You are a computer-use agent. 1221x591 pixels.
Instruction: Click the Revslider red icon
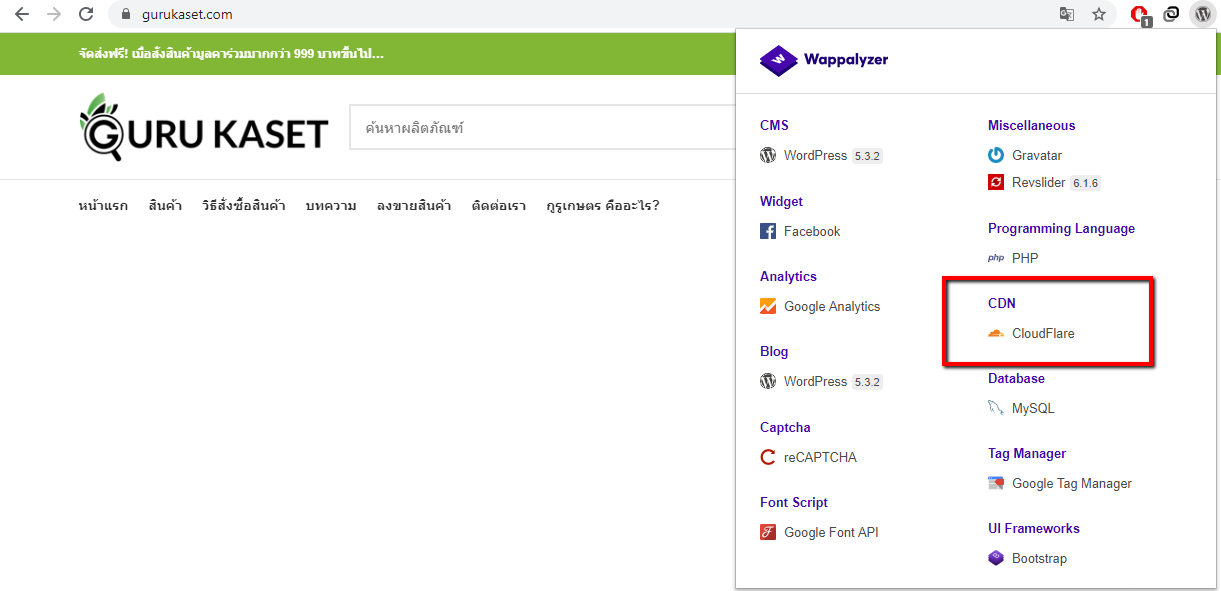(x=996, y=183)
